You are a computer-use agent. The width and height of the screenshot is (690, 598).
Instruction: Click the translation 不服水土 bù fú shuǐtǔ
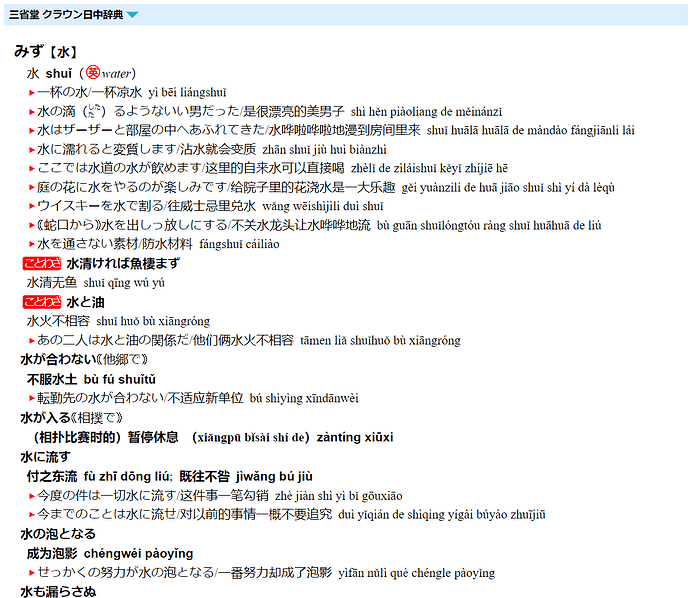(91, 379)
